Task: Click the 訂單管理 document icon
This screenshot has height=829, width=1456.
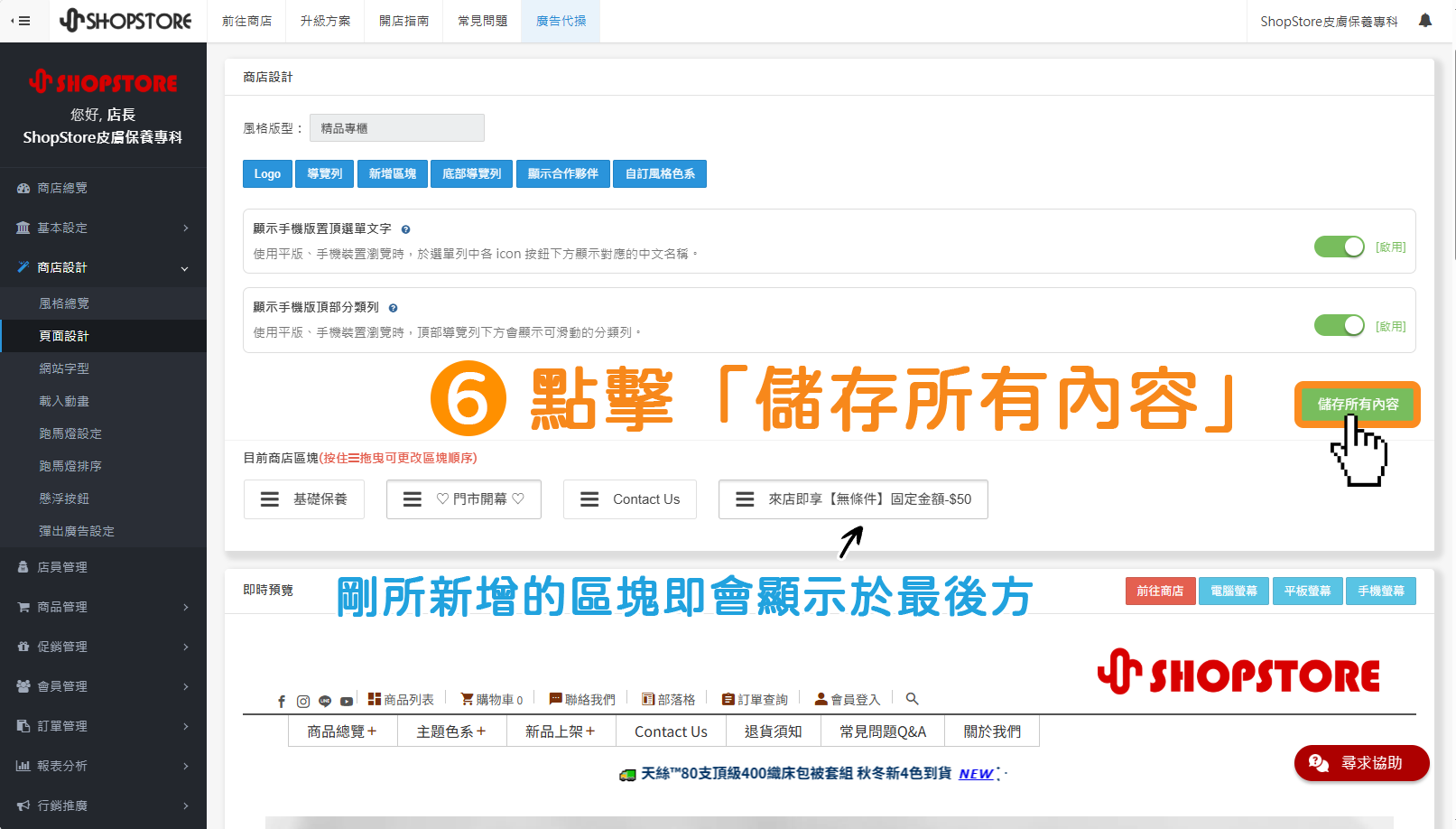Action: pos(23,726)
